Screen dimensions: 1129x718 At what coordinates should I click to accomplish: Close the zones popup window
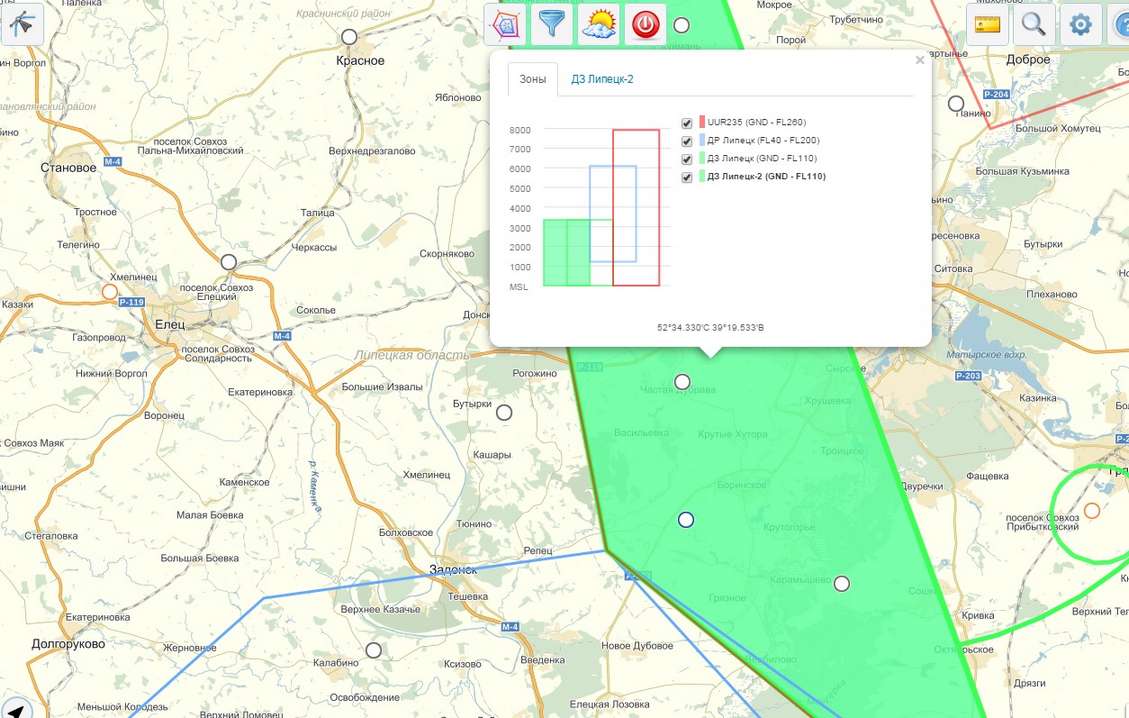click(919, 60)
